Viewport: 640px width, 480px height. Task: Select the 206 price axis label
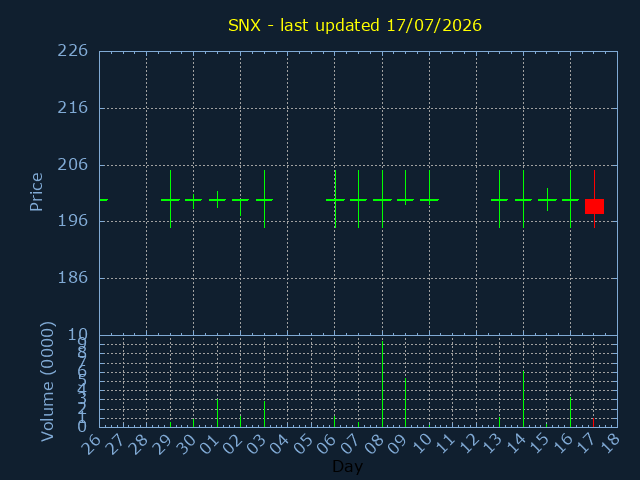(x=73, y=164)
